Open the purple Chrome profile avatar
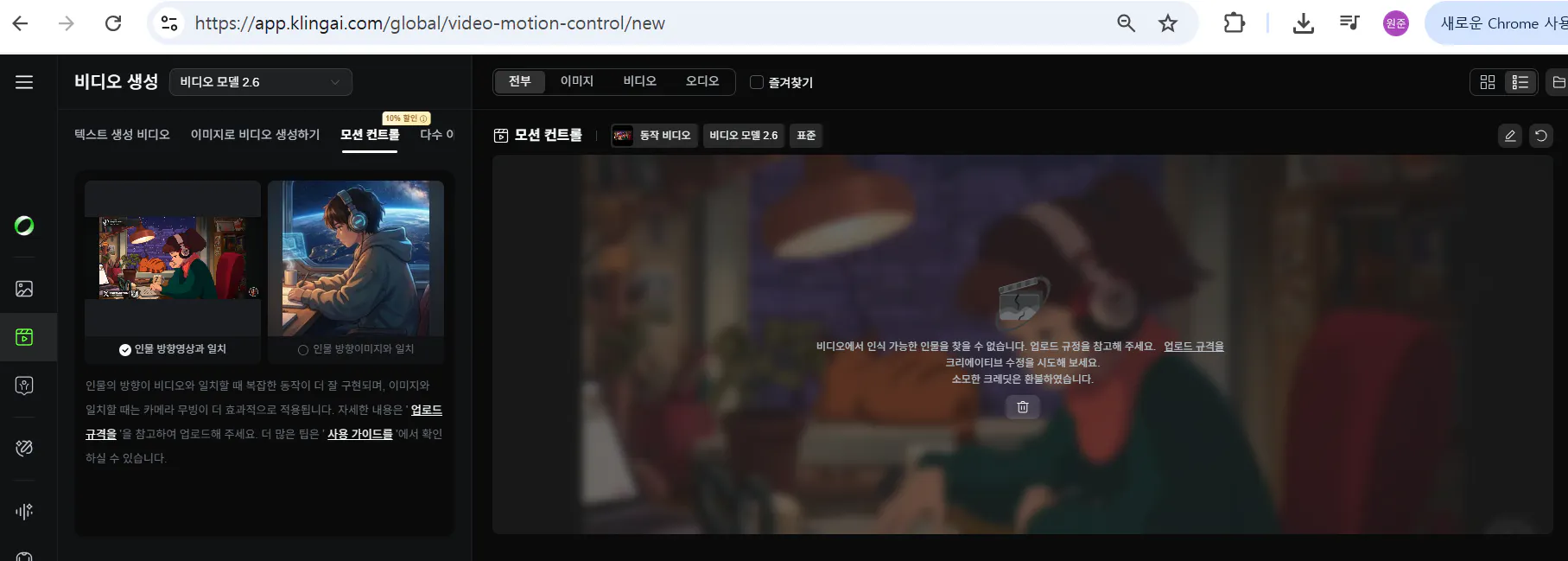The height and width of the screenshot is (561, 1568). 1396,23
